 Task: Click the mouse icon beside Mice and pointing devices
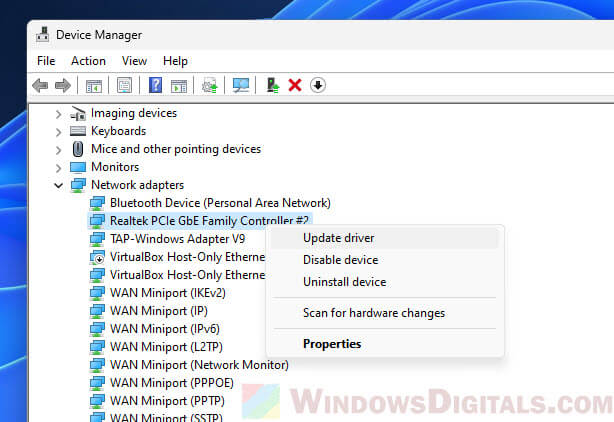(78, 149)
